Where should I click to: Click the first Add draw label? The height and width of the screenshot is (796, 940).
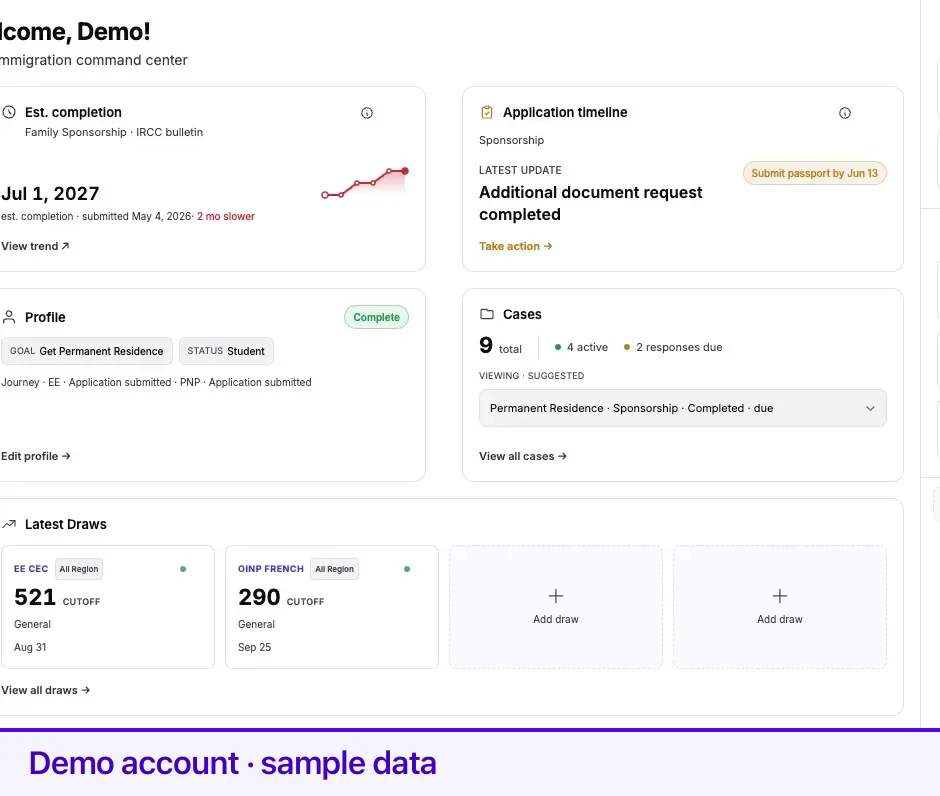click(556, 619)
